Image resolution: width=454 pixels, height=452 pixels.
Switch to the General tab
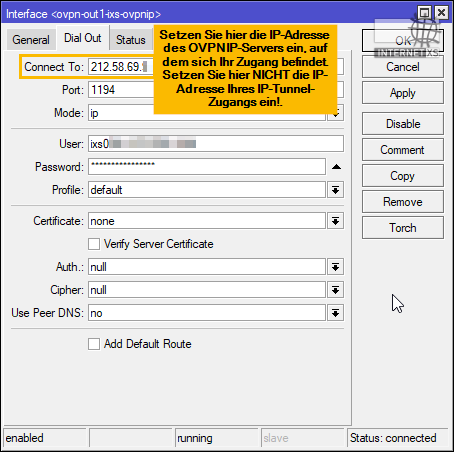coord(31,40)
